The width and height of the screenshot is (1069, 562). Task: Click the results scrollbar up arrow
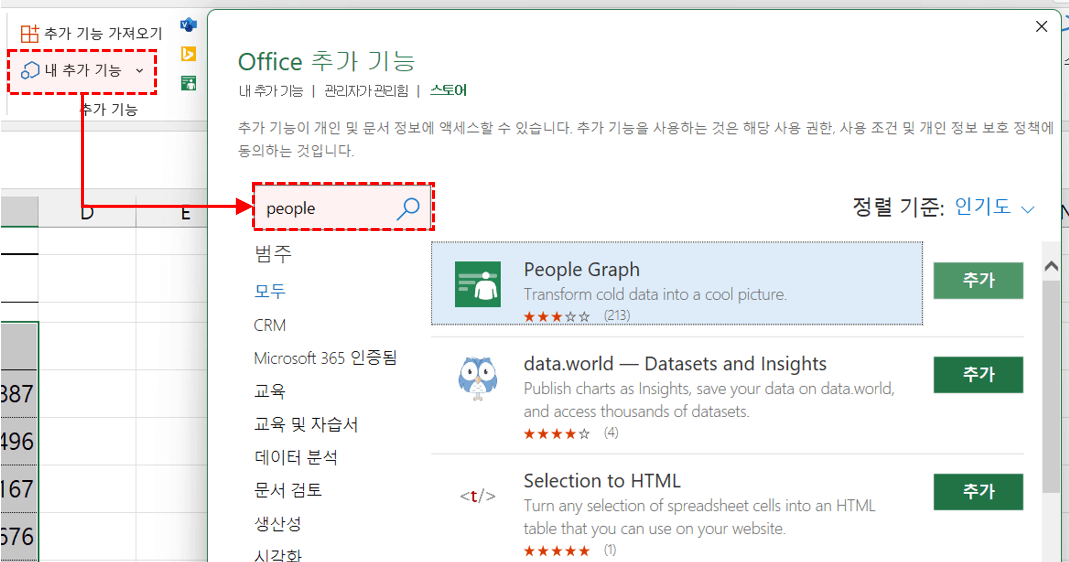(x=1051, y=267)
